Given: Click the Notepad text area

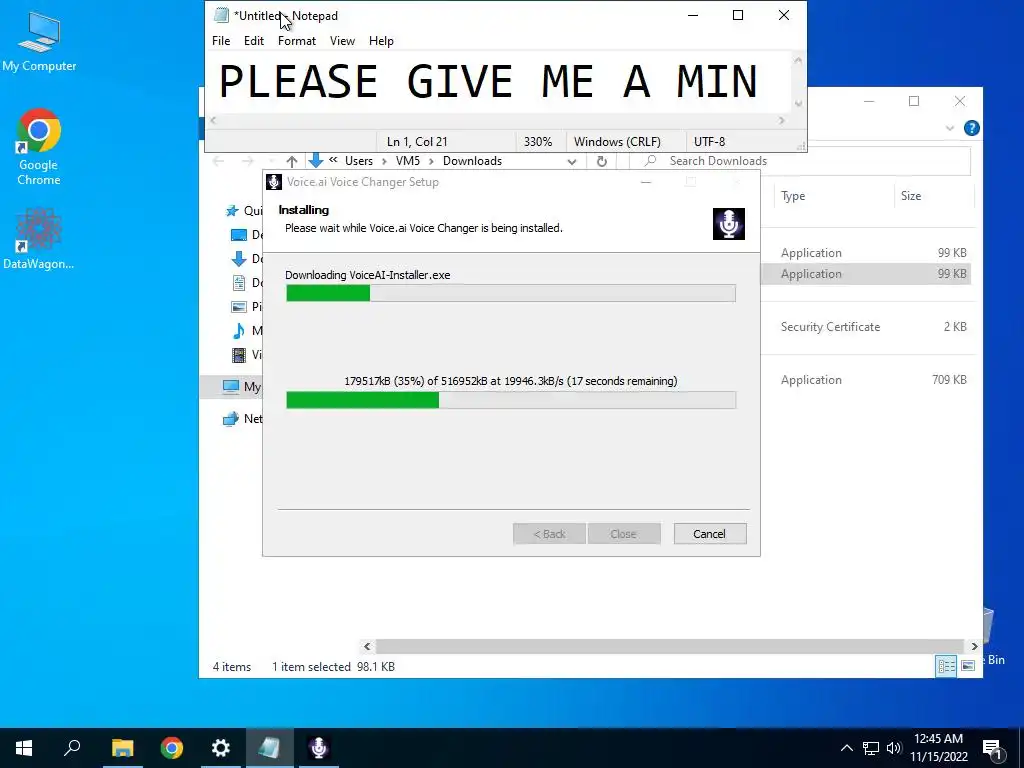Looking at the screenshot, I should pos(500,83).
